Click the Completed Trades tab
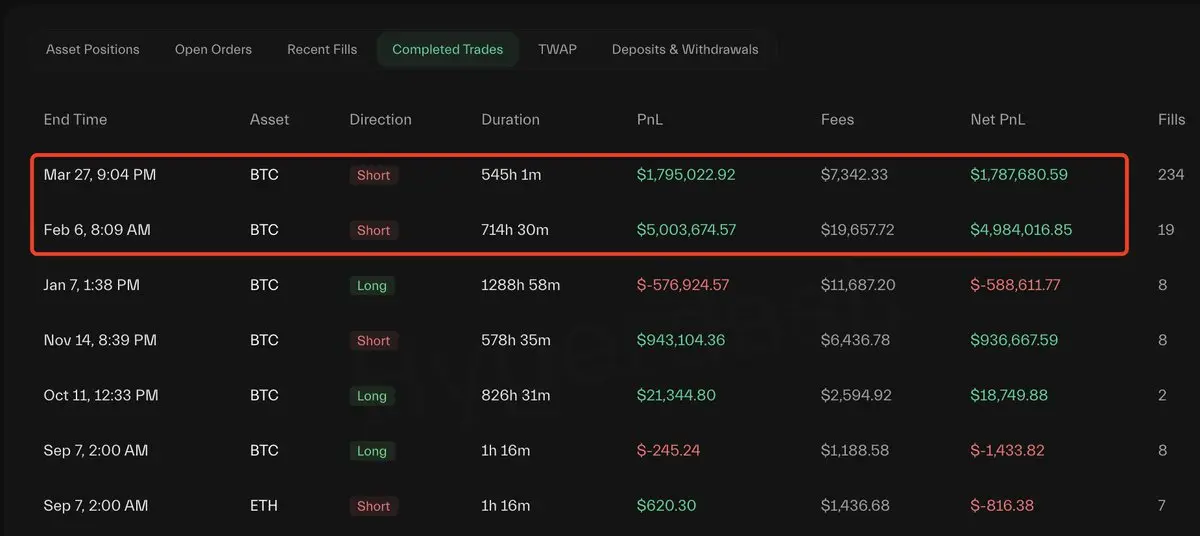The image size is (1200, 536). (448, 49)
